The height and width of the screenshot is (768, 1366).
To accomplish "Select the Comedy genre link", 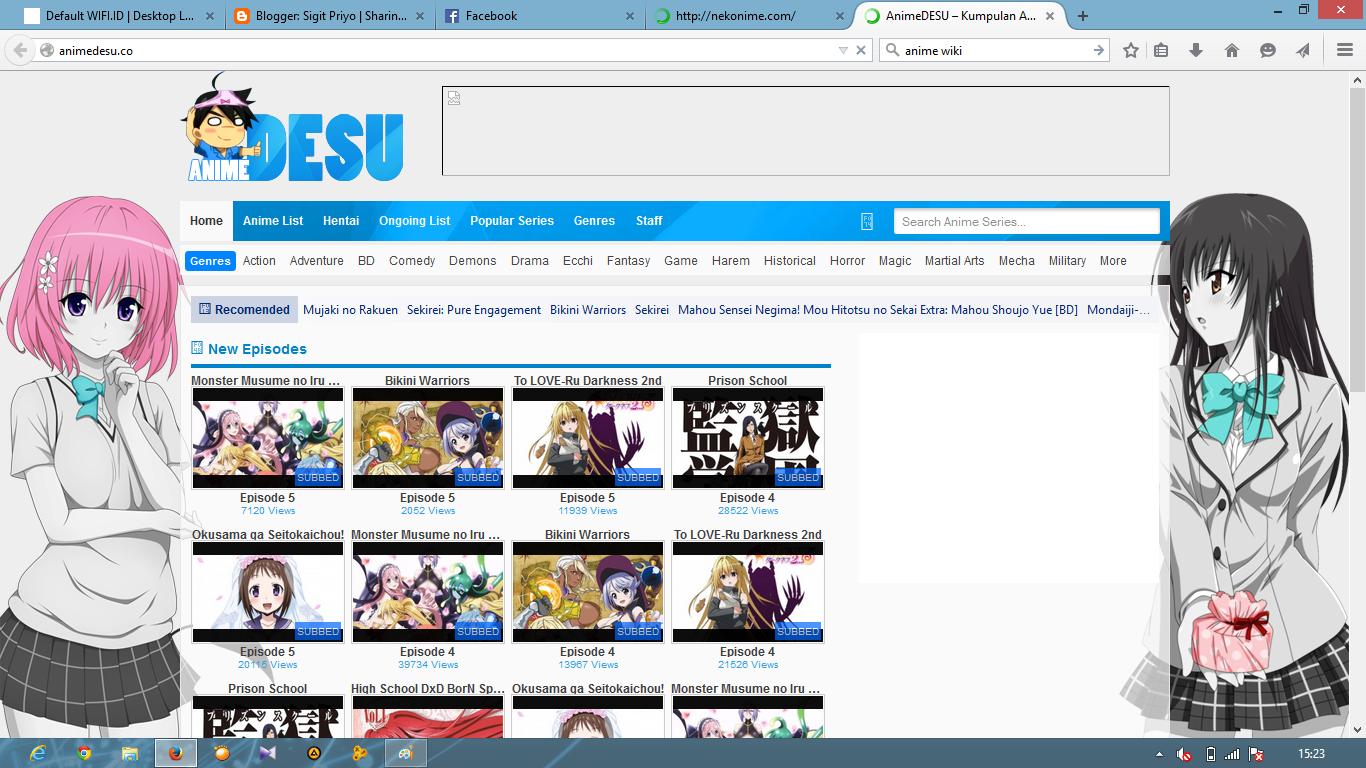I will click(x=412, y=261).
